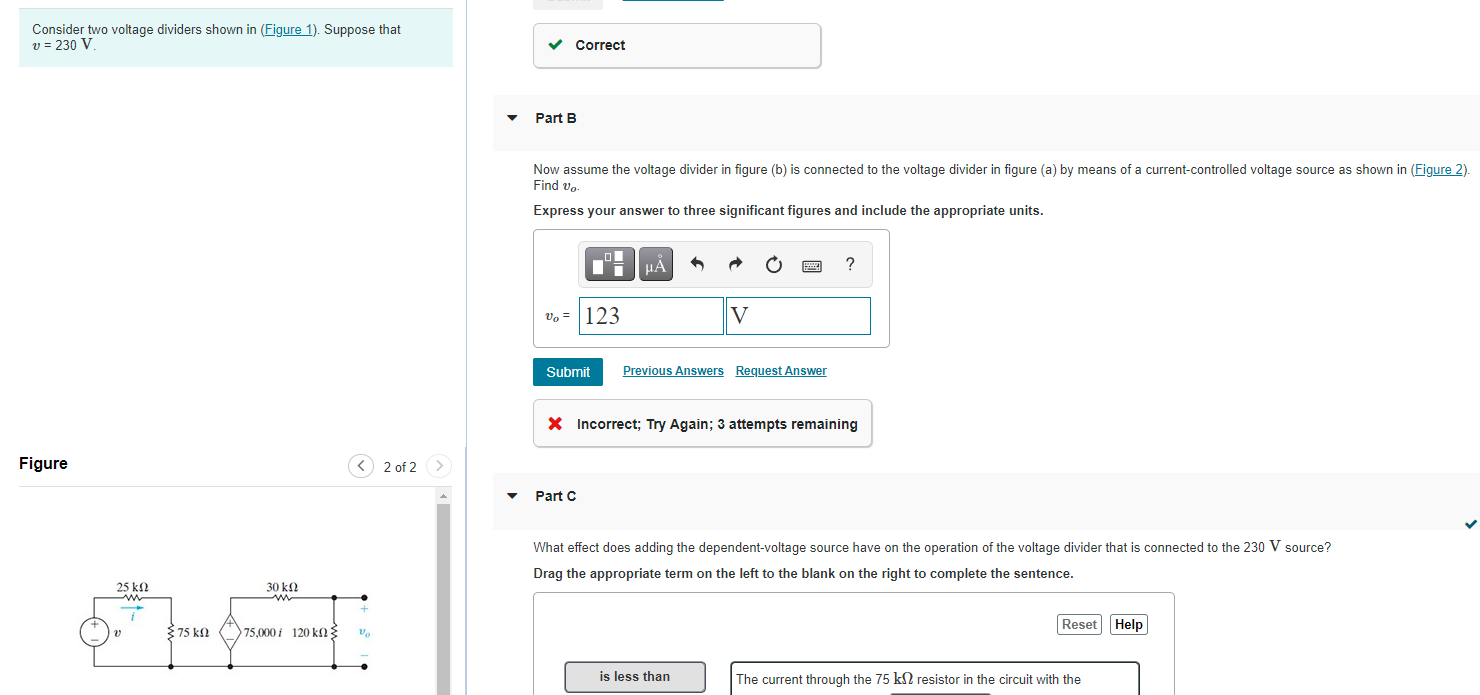Open the Previous Answers link
This screenshot has height=695, width=1480.
click(x=672, y=370)
